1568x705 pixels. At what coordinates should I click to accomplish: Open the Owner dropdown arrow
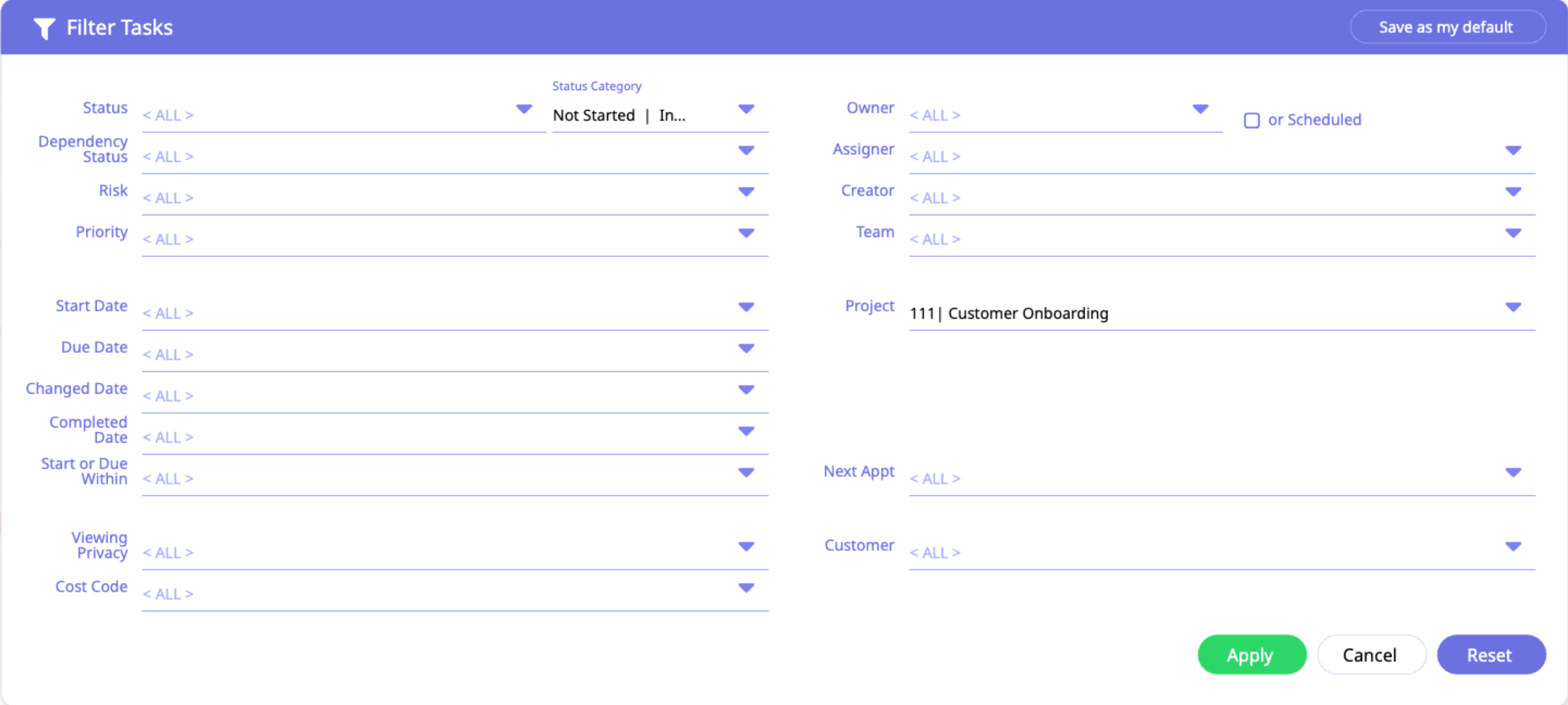[x=1200, y=109]
